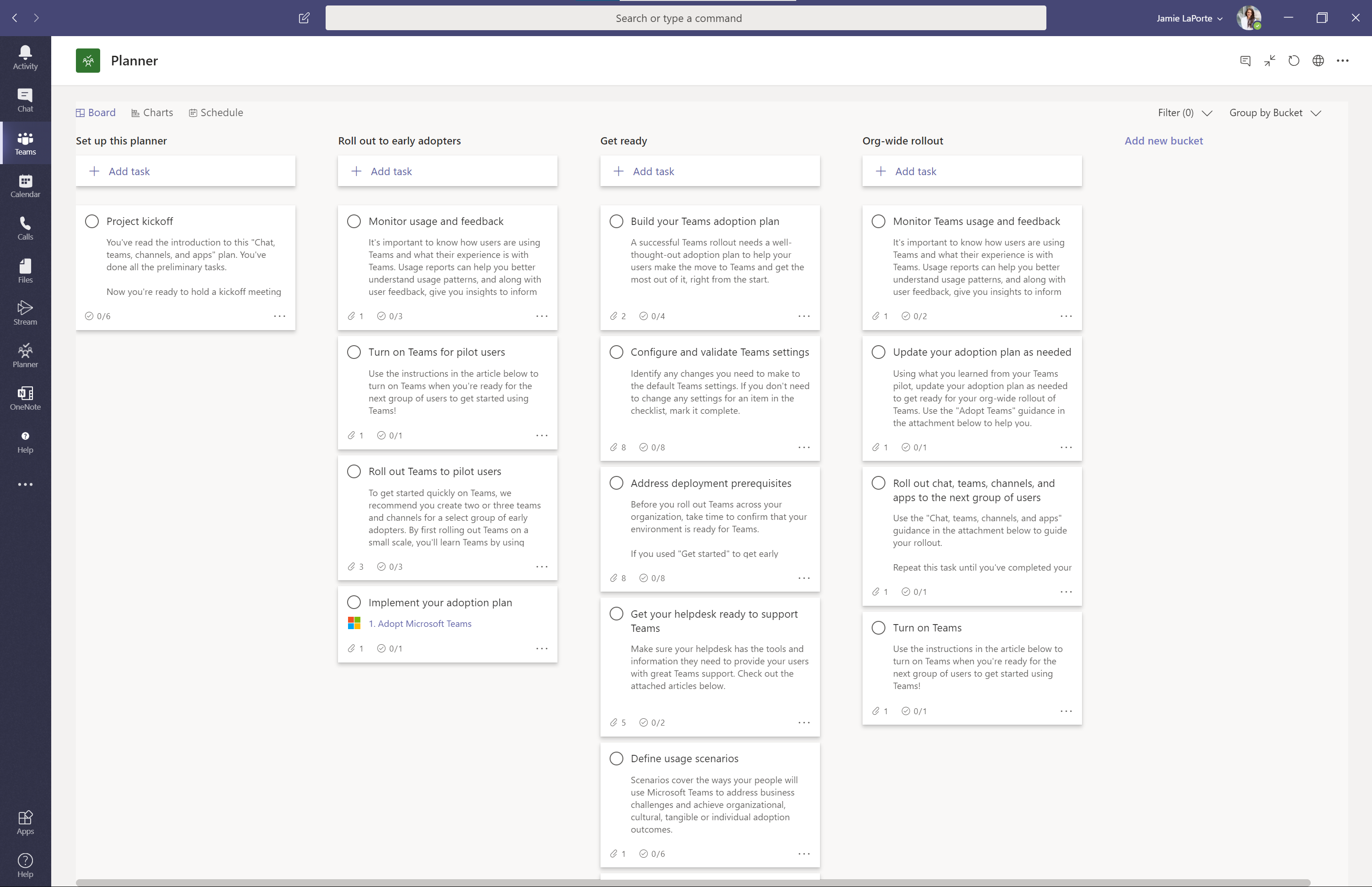Open Planner app in left rail
Viewport: 1372px width, 887px height.
25,356
